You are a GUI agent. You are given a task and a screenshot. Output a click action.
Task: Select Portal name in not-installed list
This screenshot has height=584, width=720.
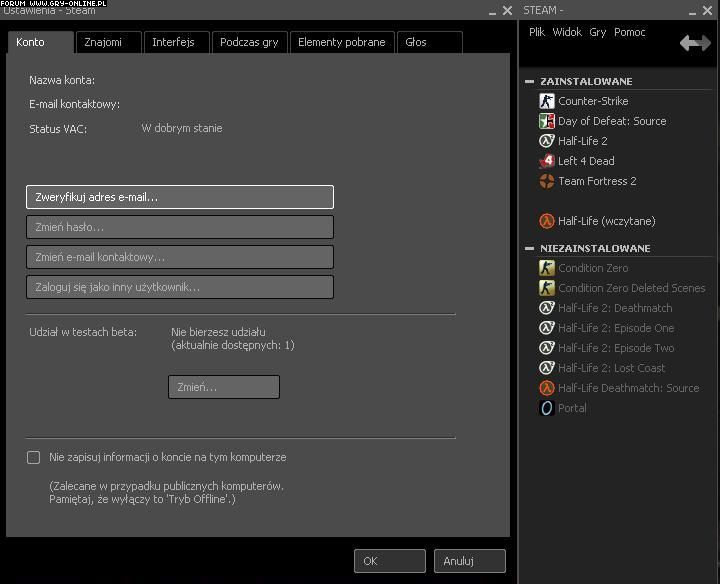click(572, 408)
